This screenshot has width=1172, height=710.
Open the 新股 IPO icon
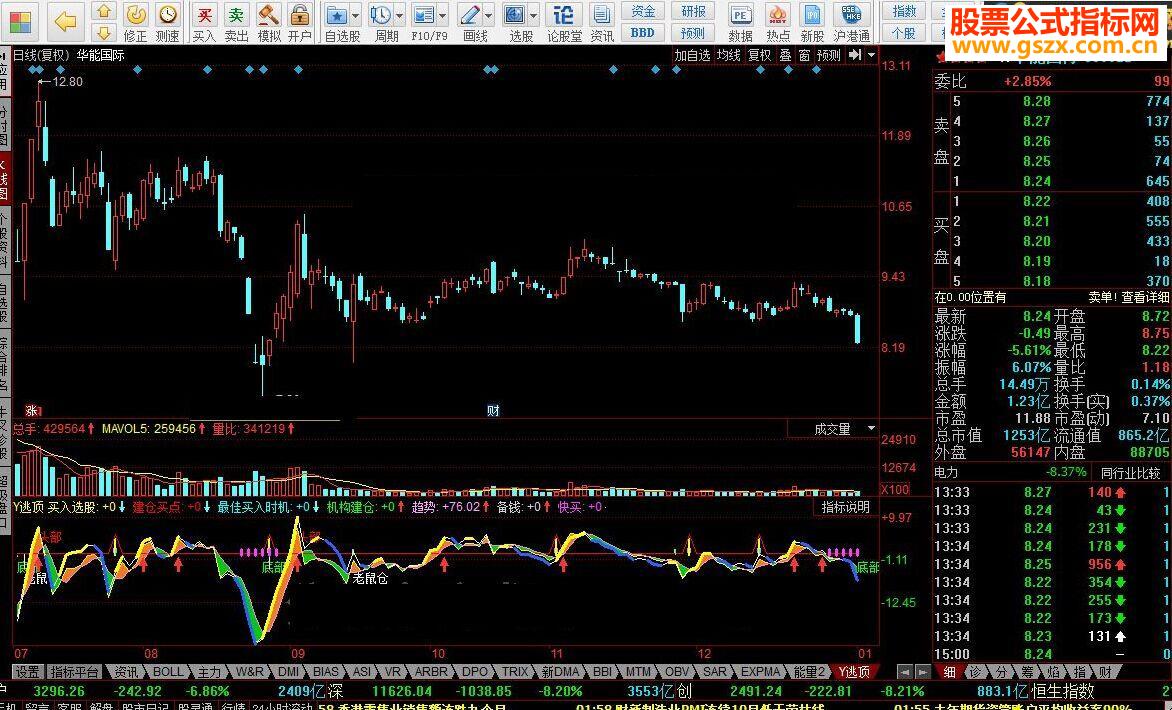tap(812, 22)
